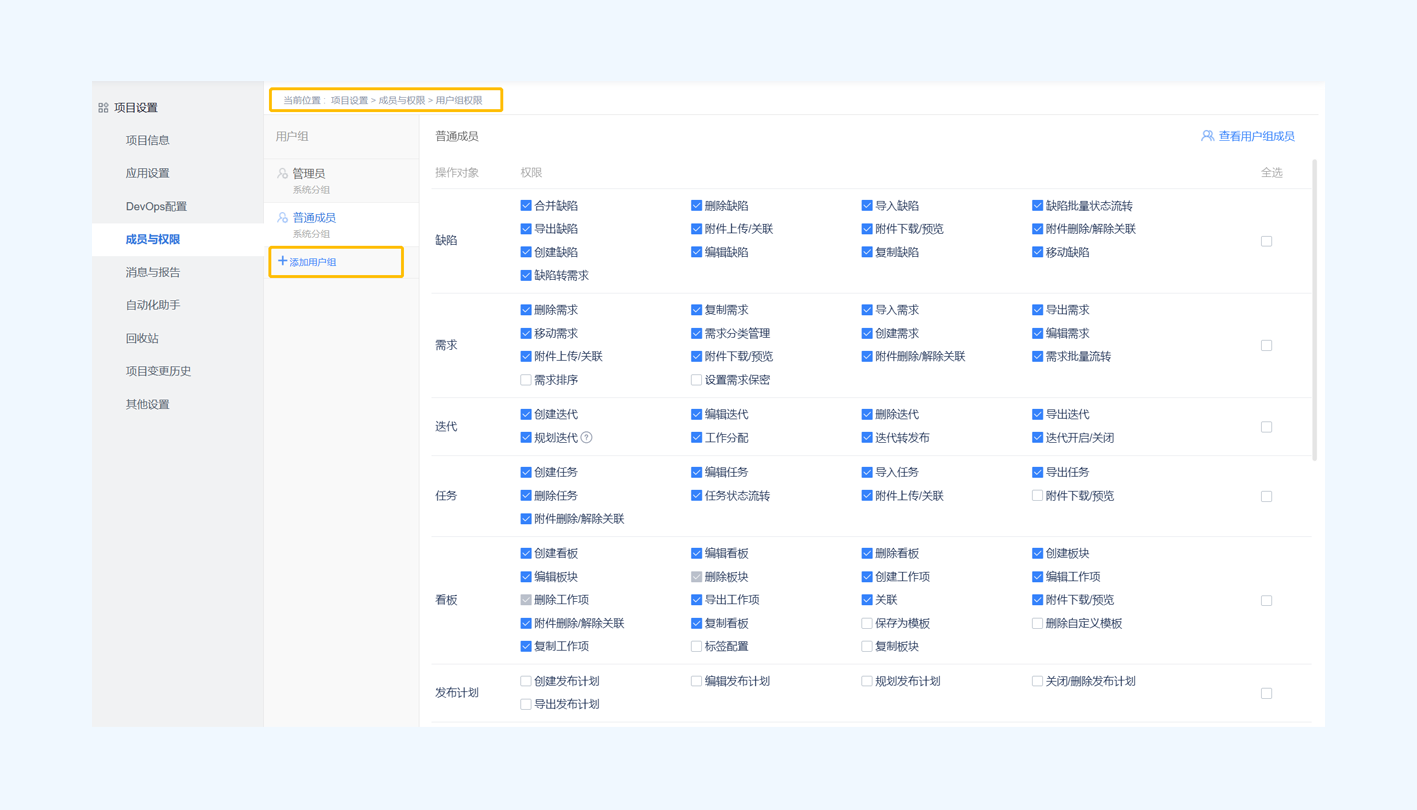
Task: Toggle select-all checkbox for 发布计划 row
Action: coord(1266,693)
